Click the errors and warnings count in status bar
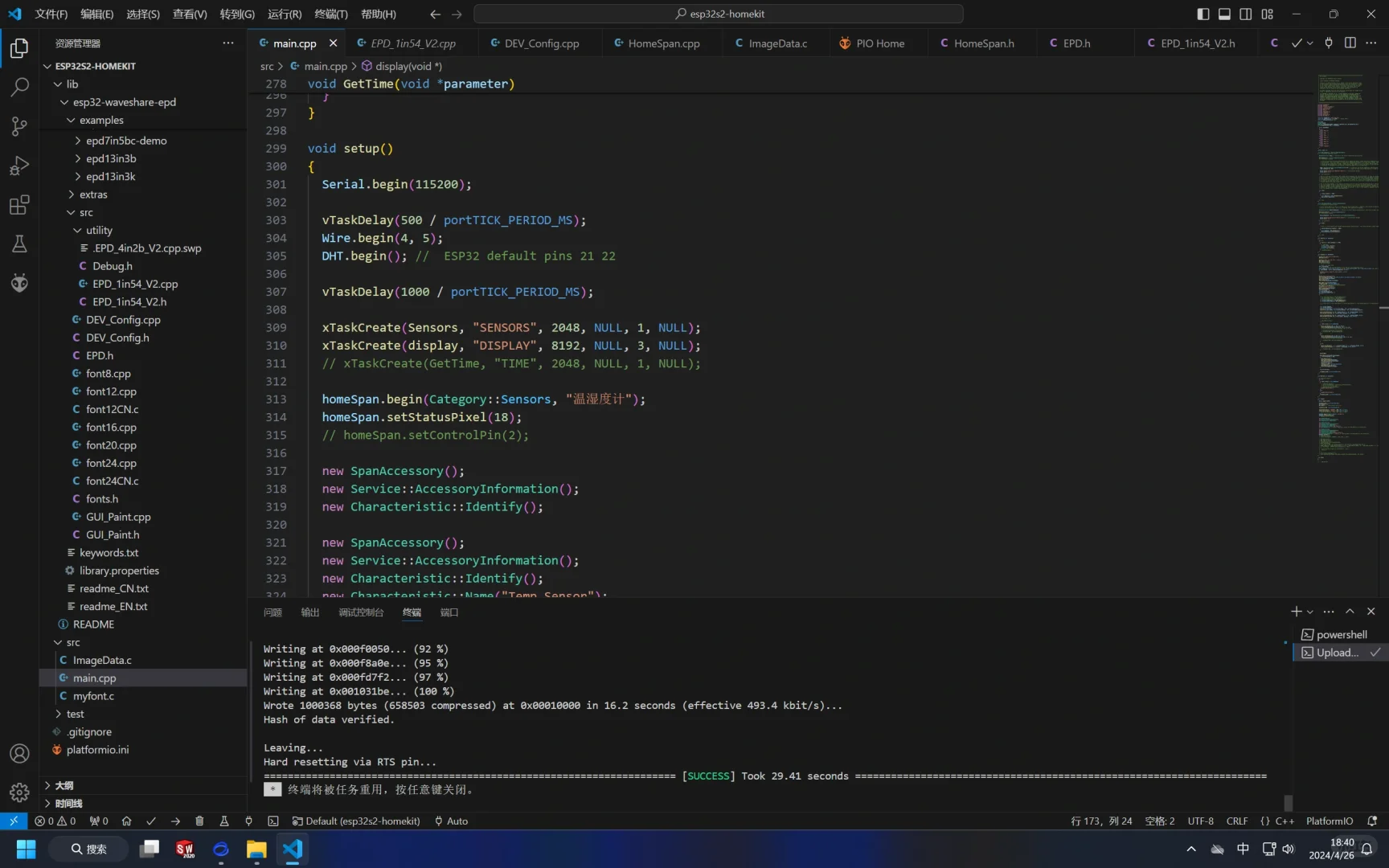Screen dimensions: 1389x868 click(x=55, y=821)
